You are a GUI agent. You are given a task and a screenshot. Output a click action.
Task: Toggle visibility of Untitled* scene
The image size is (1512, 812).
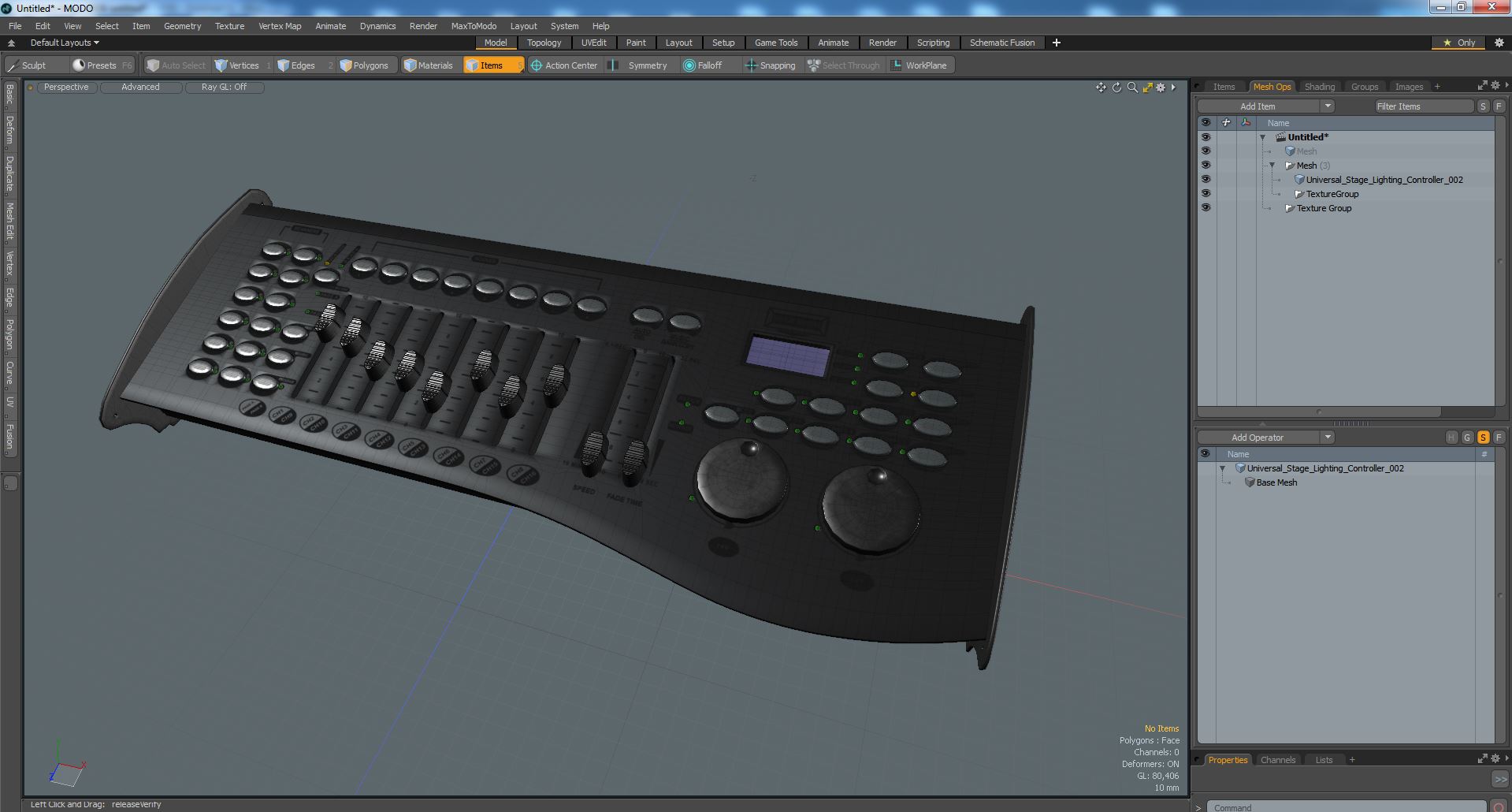1206,137
